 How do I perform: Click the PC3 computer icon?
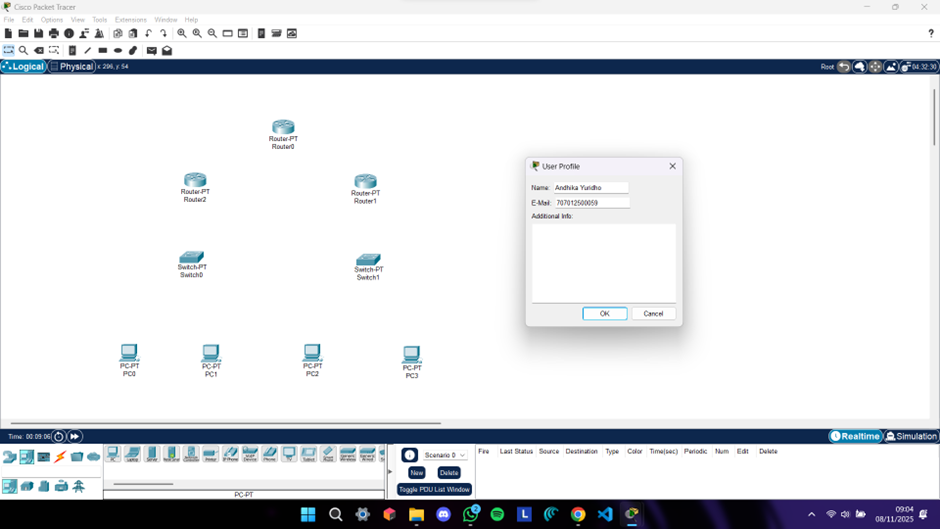click(x=411, y=355)
